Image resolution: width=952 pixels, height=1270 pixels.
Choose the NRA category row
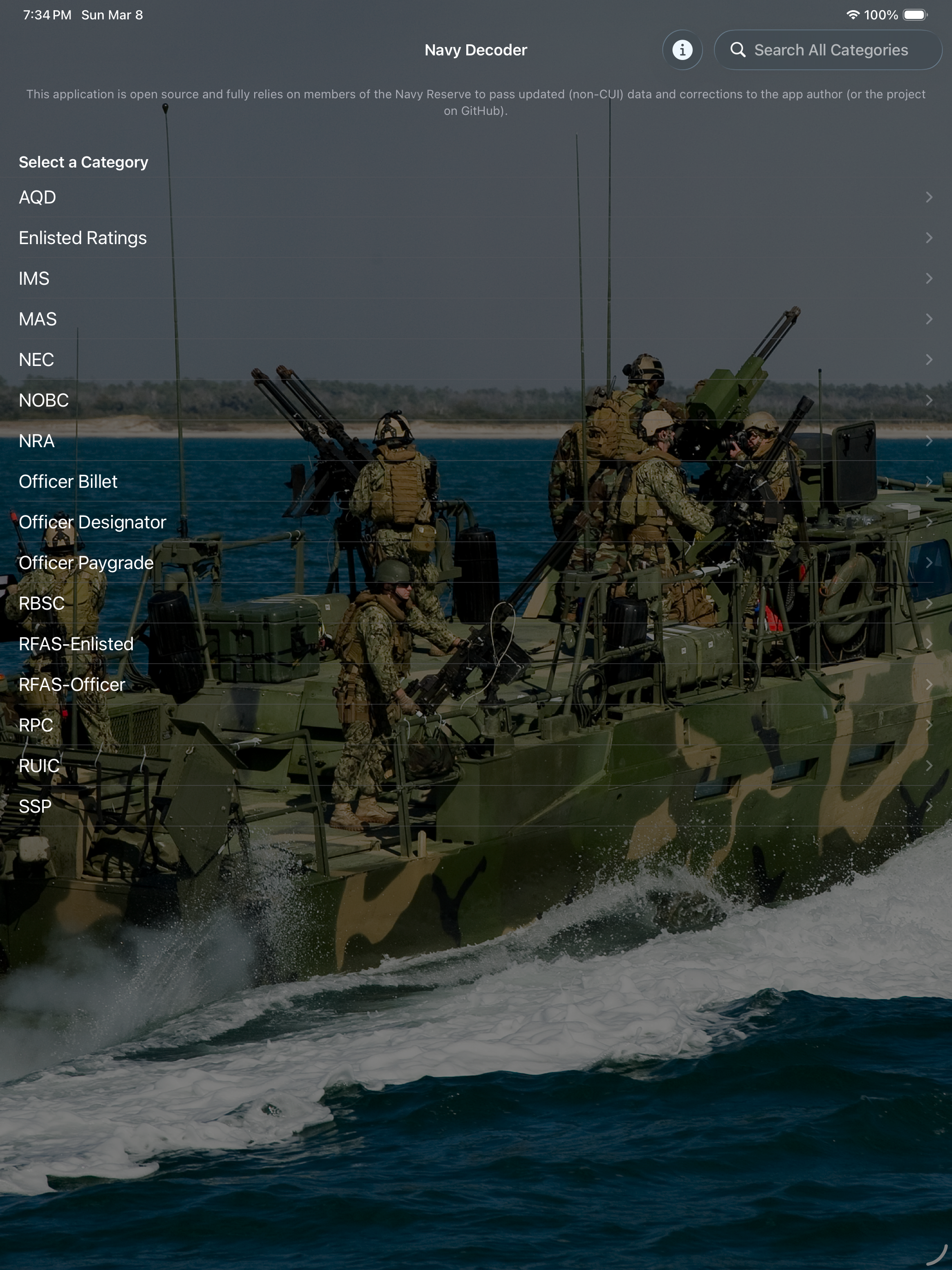click(x=476, y=441)
